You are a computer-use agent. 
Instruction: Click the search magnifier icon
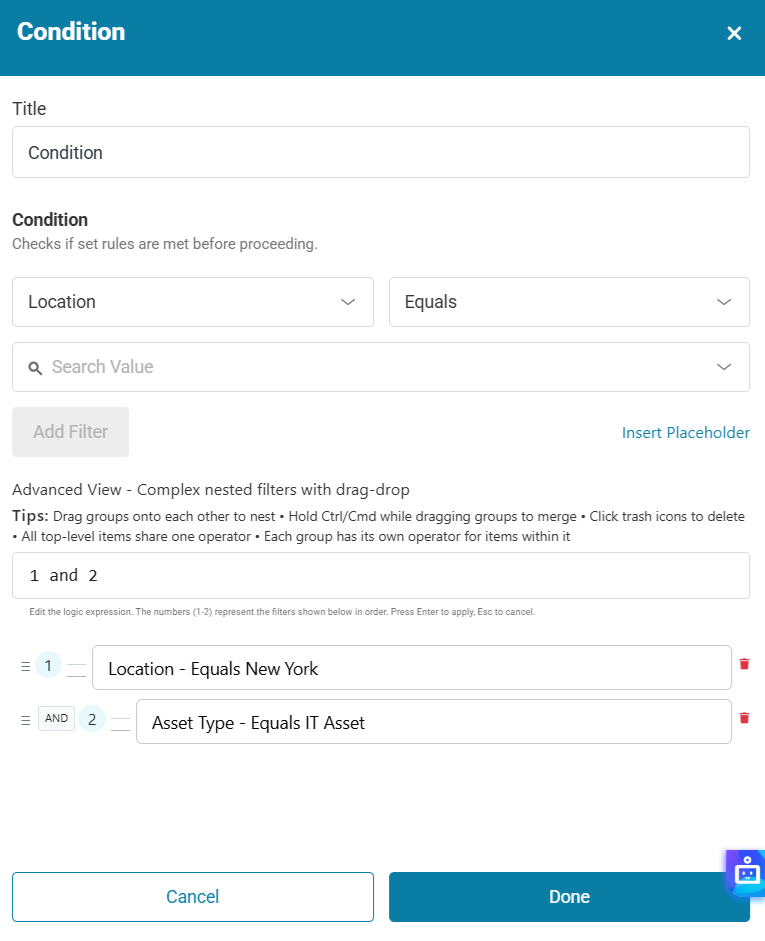[x=35, y=368]
